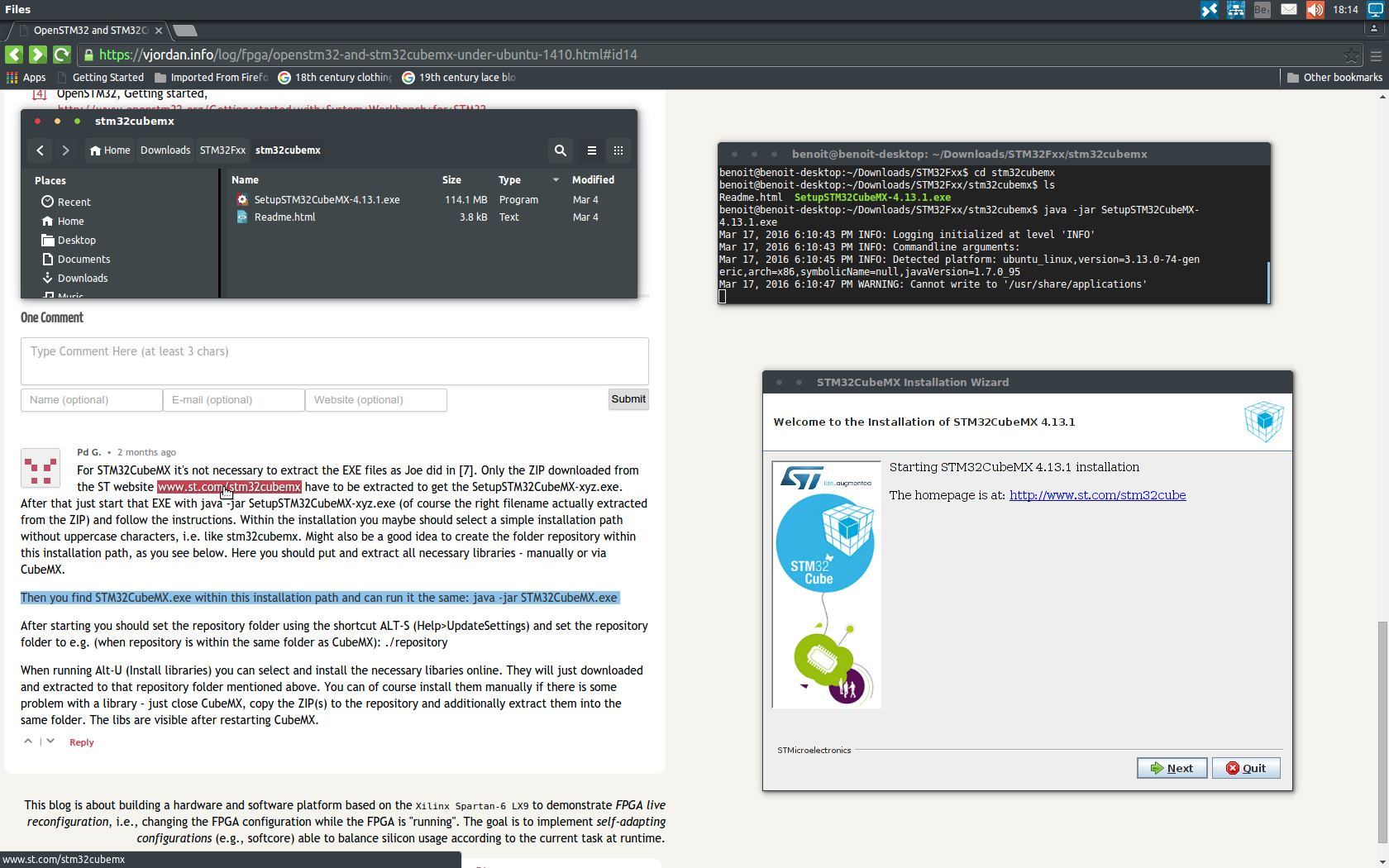Open the Imported From Firefox bookmarks folder
This screenshot has width=1389, height=868.
point(212,78)
